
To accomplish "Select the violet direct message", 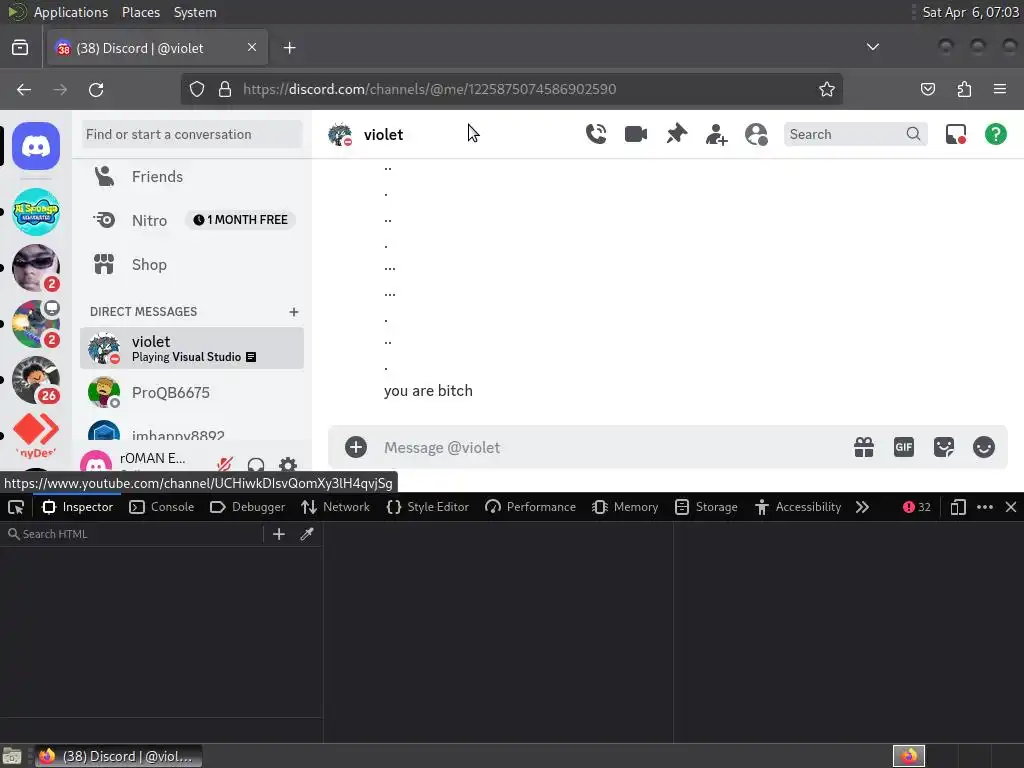I will 192,348.
